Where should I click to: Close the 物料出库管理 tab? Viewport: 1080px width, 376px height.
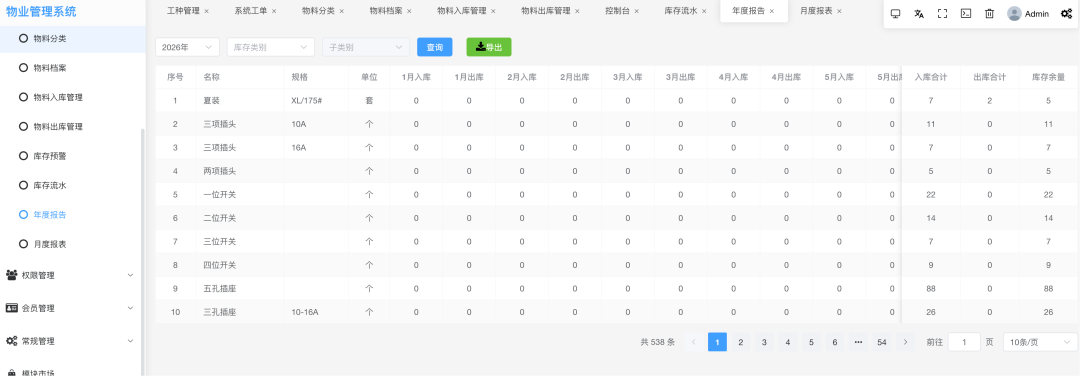click(577, 11)
